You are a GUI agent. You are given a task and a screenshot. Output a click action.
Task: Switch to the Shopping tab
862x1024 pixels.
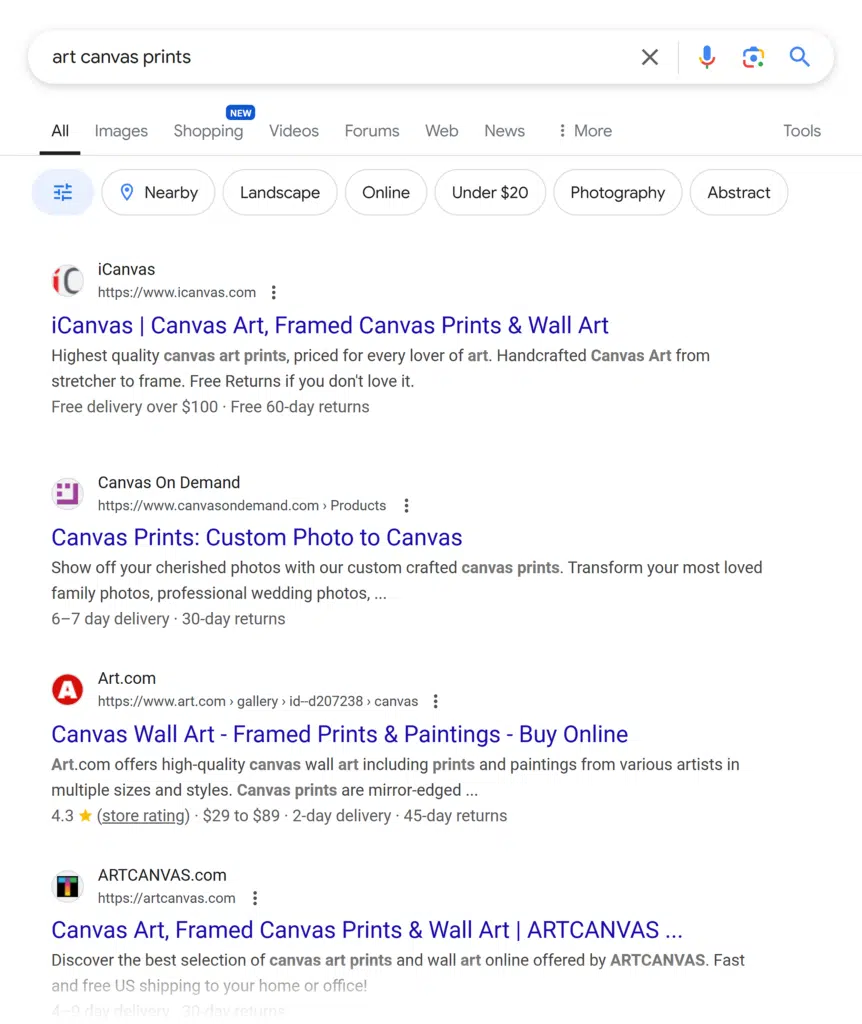click(208, 131)
